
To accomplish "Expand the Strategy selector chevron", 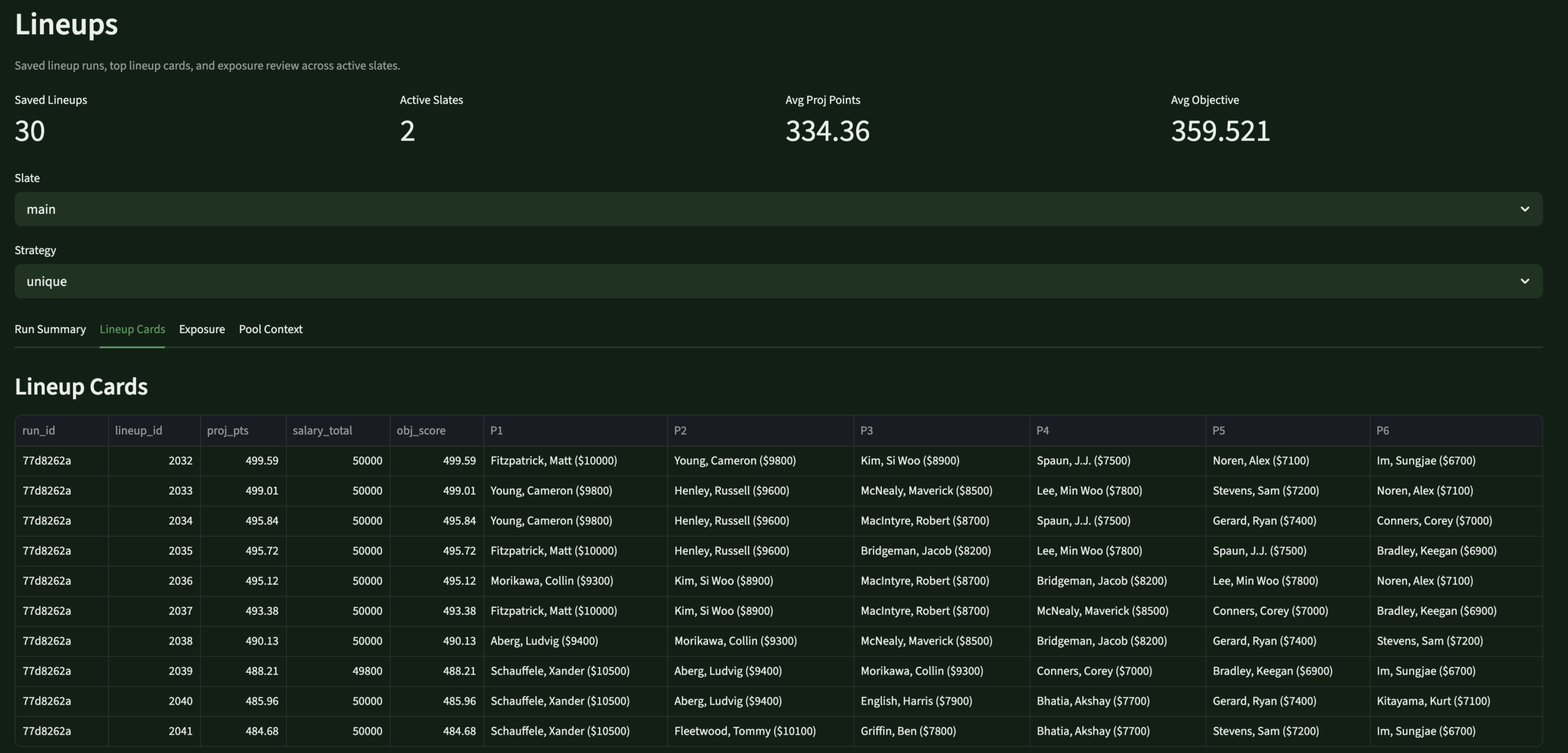I will (1525, 281).
